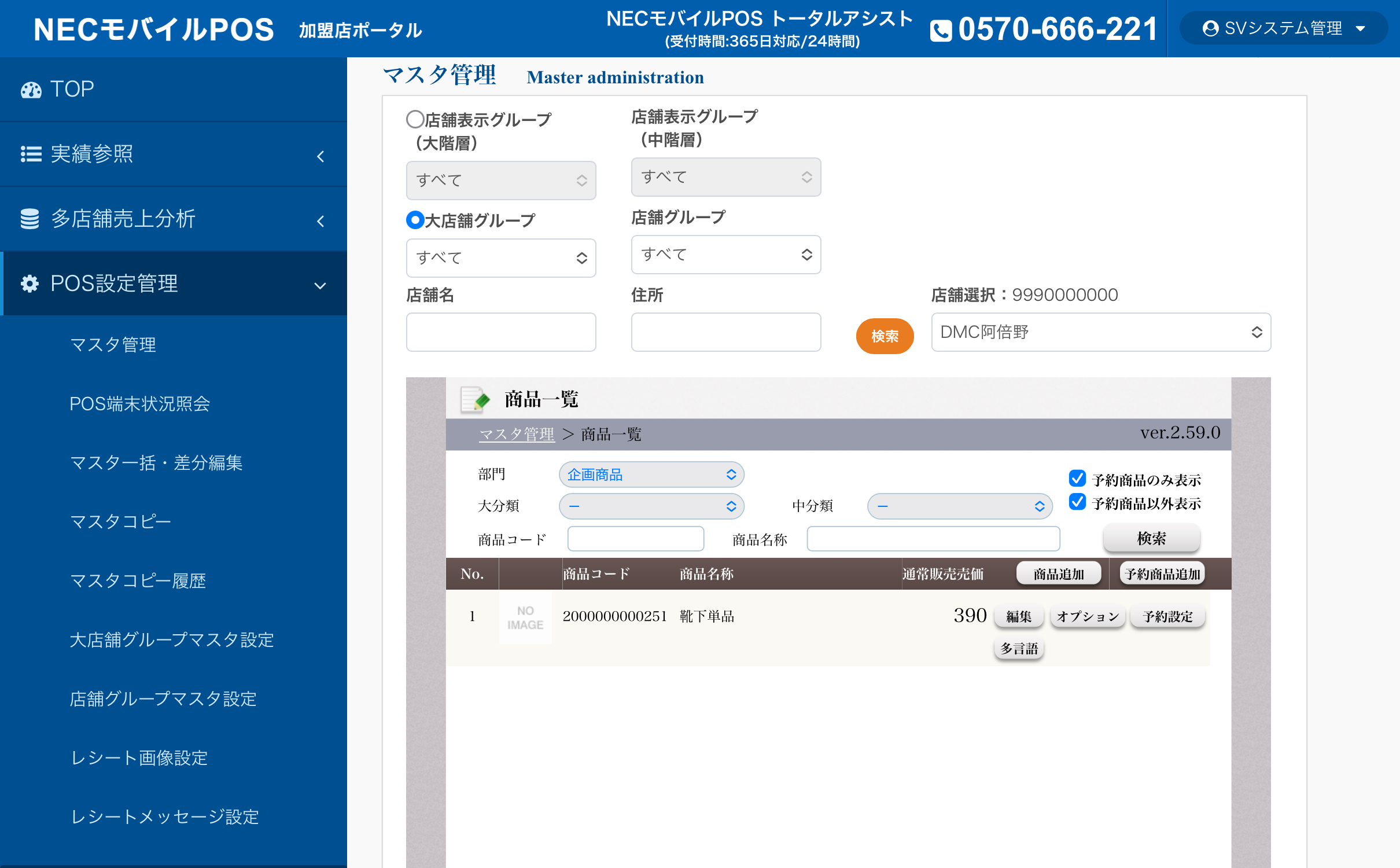Image resolution: width=1400 pixels, height=868 pixels.
Task: Click the 商品追加 button
Action: click(1059, 574)
